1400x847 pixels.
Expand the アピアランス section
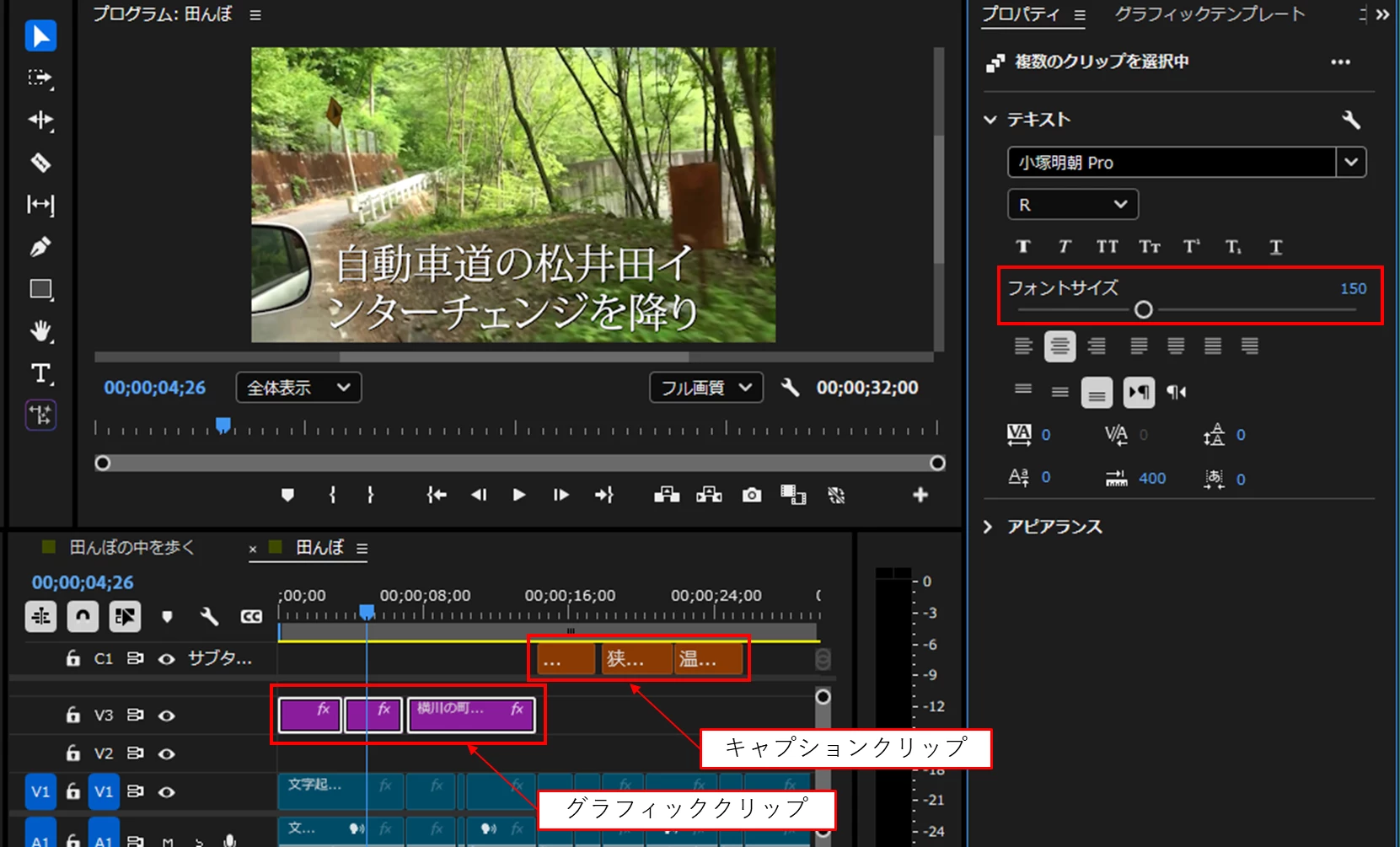[x=989, y=527]
